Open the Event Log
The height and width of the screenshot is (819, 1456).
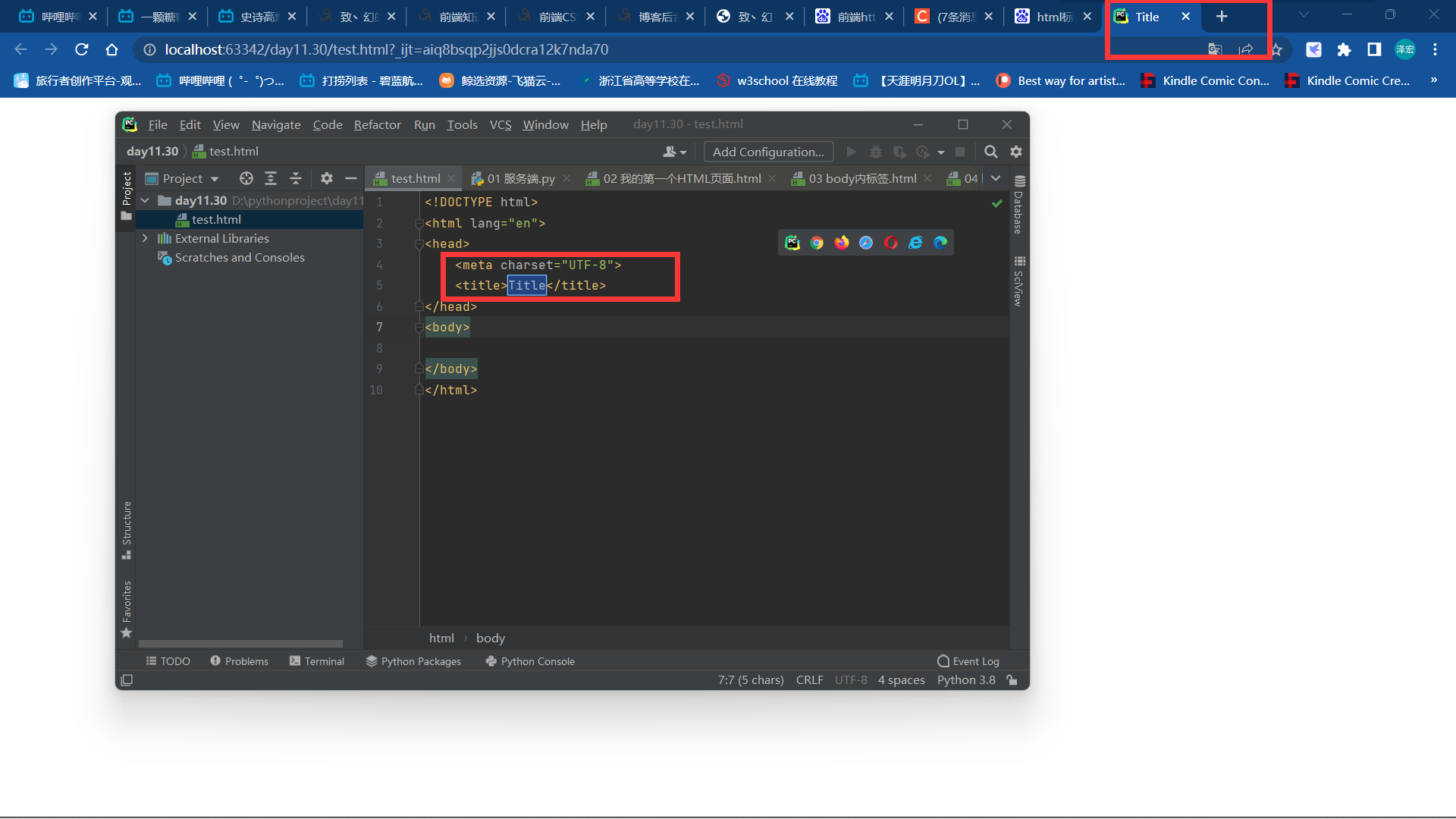[968, 661]
